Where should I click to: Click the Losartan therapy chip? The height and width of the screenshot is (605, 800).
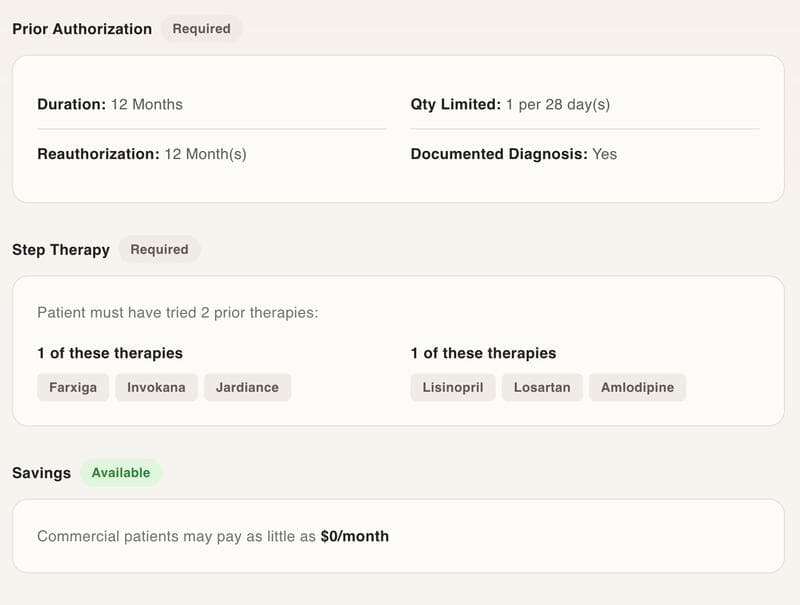point(542,387)
